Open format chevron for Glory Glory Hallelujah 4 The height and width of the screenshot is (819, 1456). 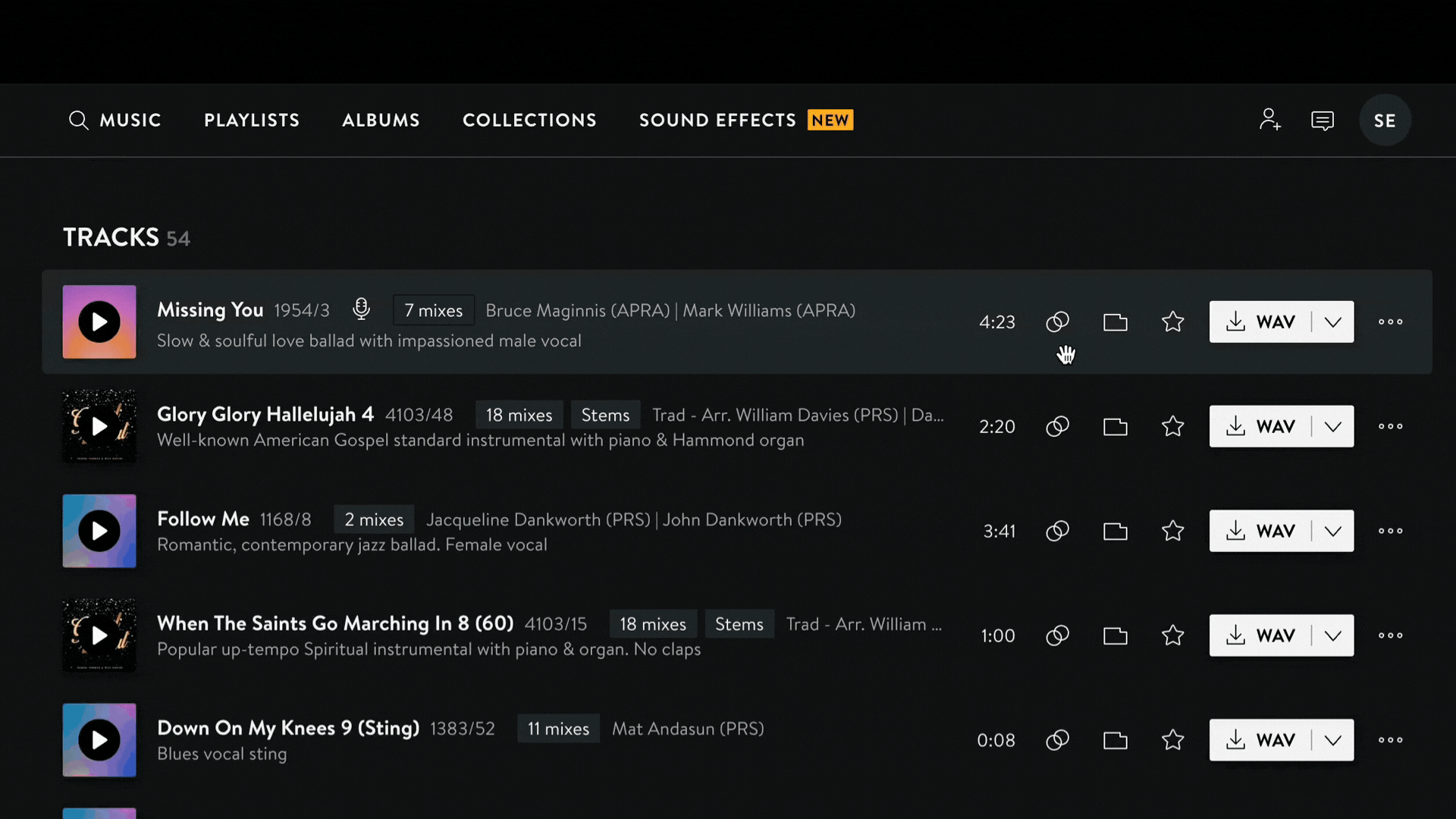point(1332,426)
